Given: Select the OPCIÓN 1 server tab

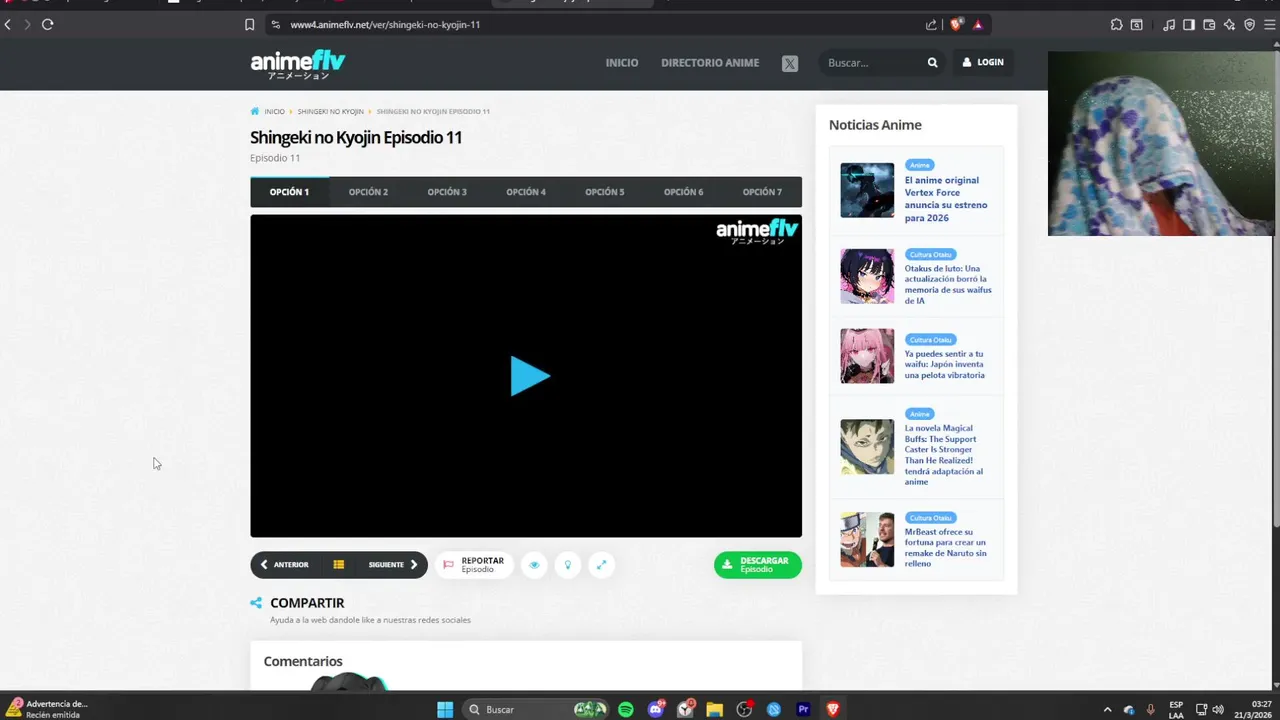Looking at the screenshot, I should (x=289, y=192).
